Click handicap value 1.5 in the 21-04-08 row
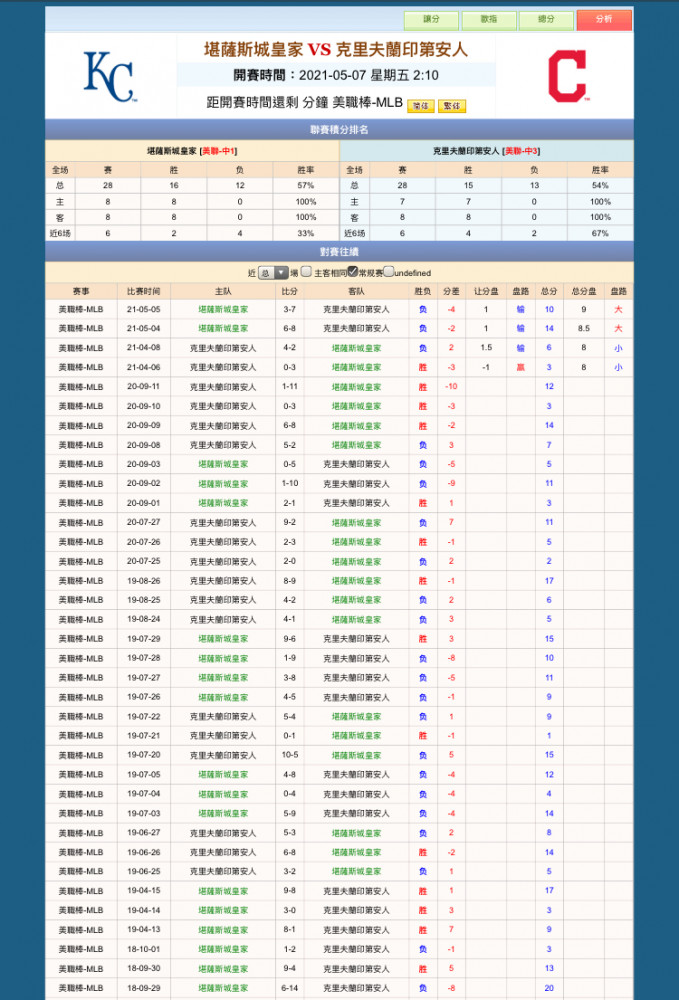Screen dimensions: 679x1000 (486, 348)
